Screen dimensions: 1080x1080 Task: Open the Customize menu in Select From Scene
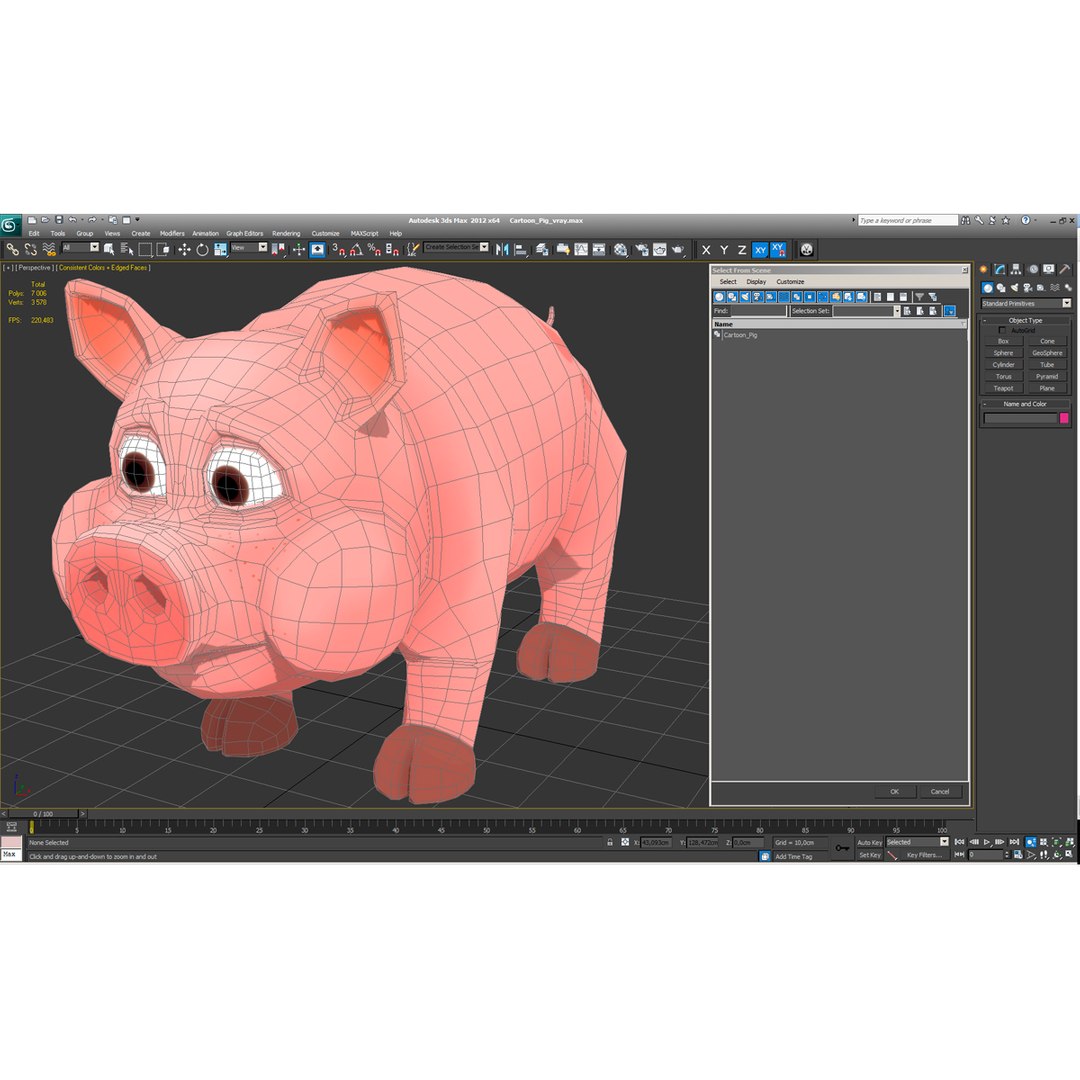click(x=790, y=282)
